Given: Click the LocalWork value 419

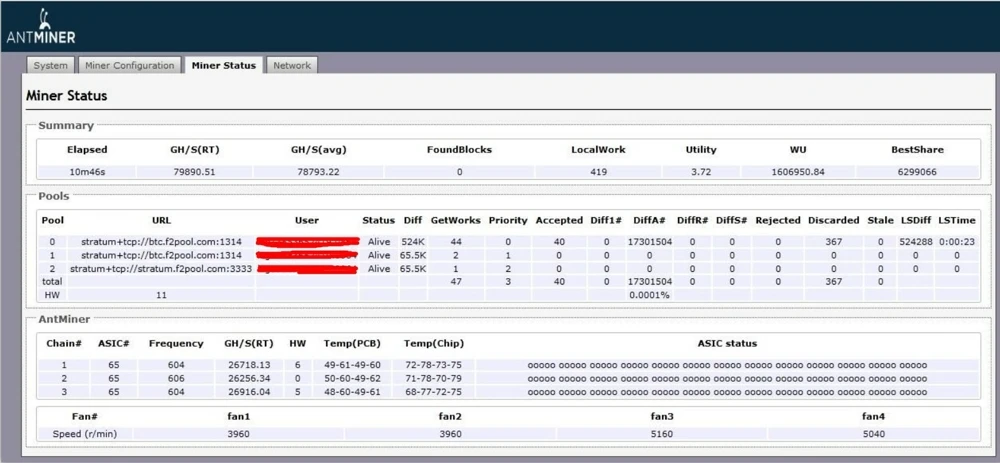Looking at the screenshot, I should coord(598,172).
